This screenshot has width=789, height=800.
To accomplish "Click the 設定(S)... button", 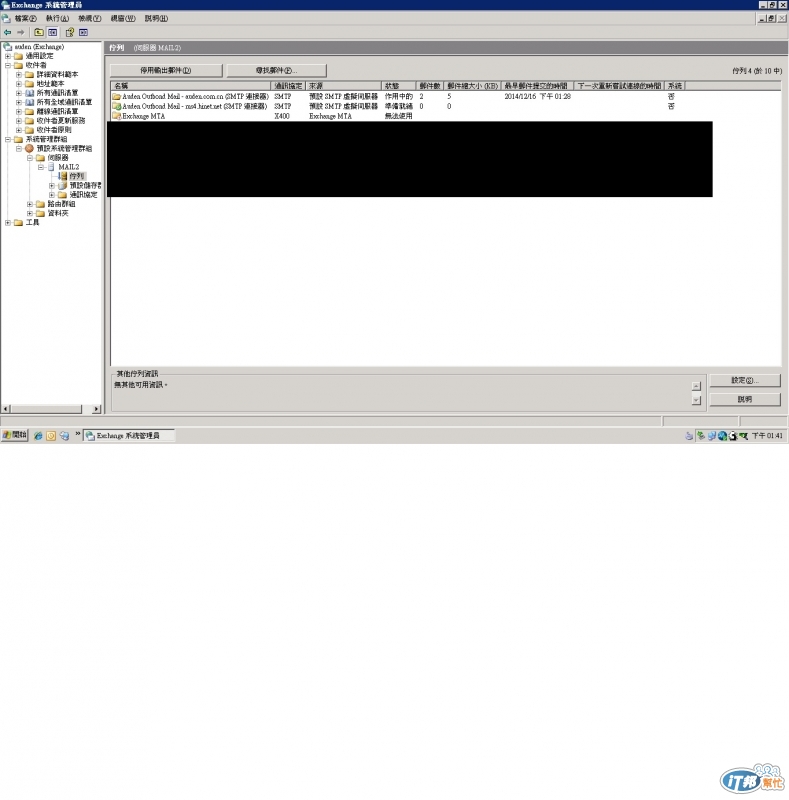I will (x=745, y=381).
